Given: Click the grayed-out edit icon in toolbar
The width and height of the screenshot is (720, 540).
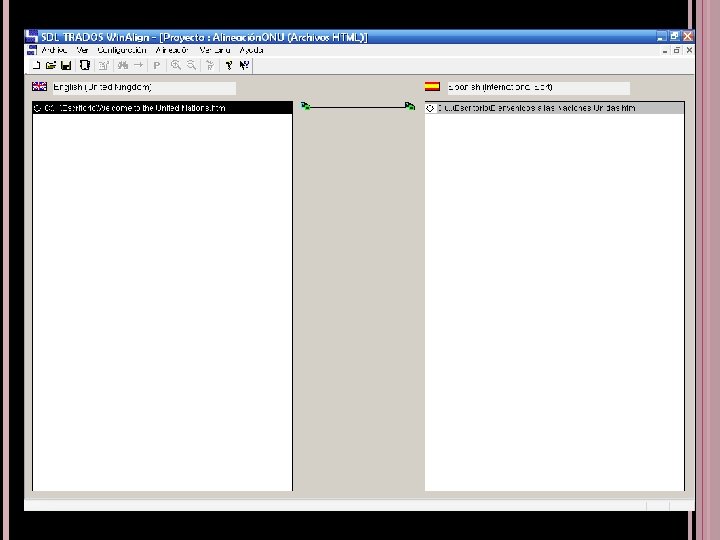Looking at the screenshot, I should click(104, 65).
